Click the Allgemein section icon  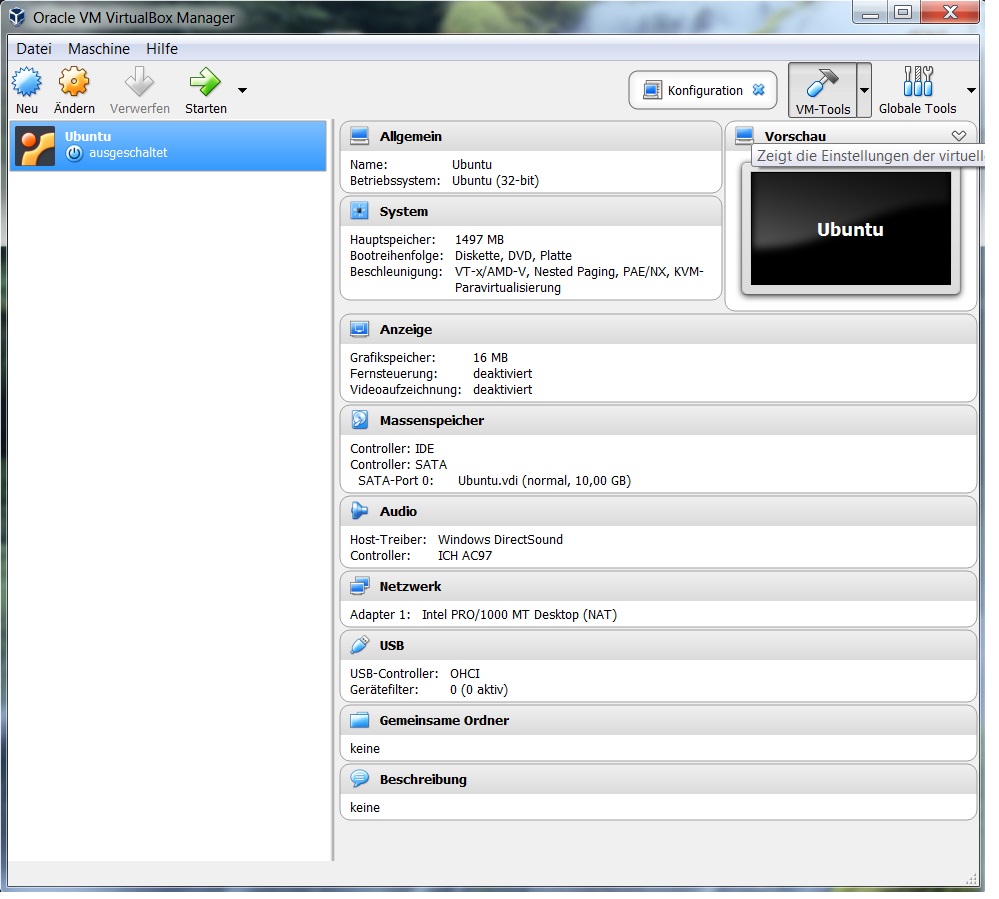click(x=359, y=136)
